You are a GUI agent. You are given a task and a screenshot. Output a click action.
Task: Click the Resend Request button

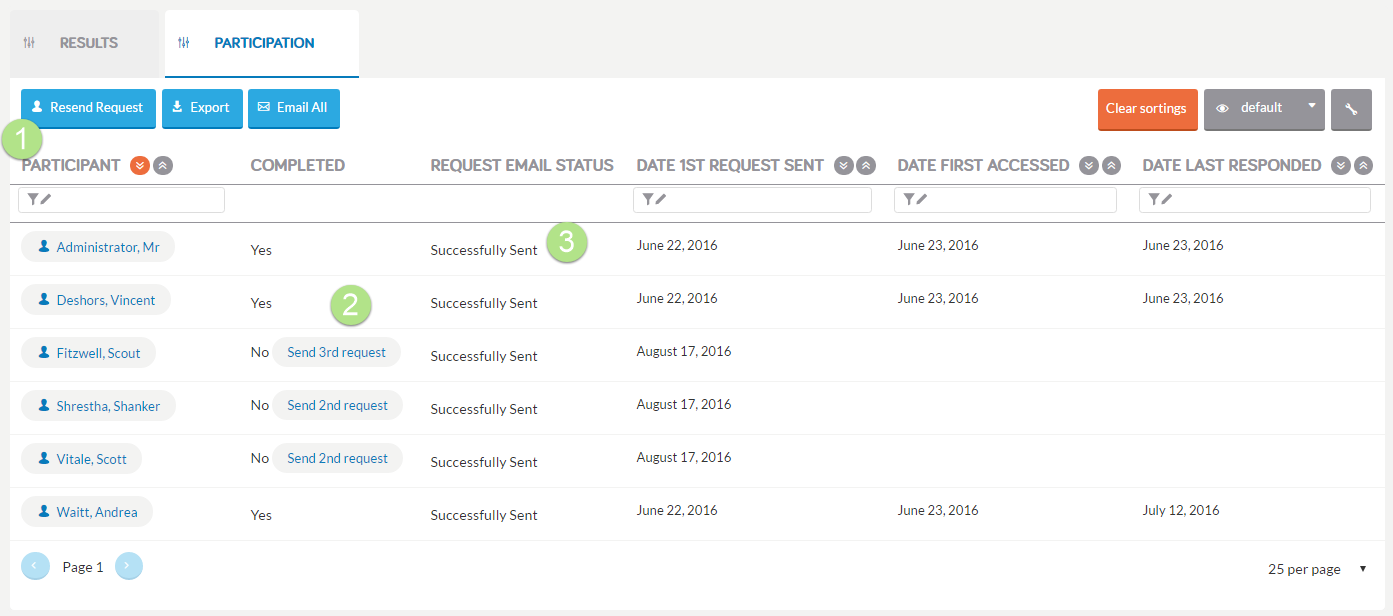click(88, 108)
